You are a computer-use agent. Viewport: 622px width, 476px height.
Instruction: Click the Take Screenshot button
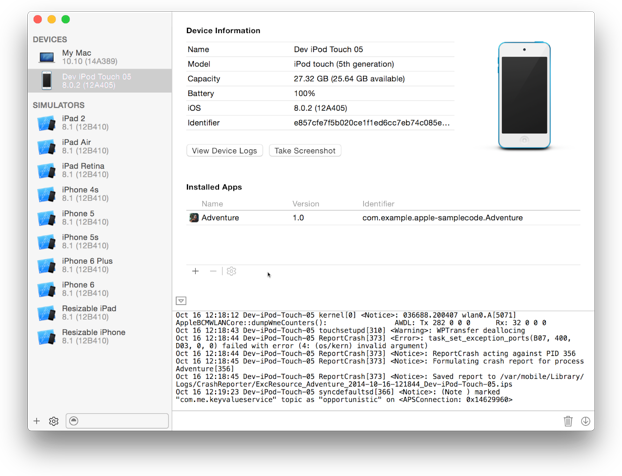click(305, 151)
